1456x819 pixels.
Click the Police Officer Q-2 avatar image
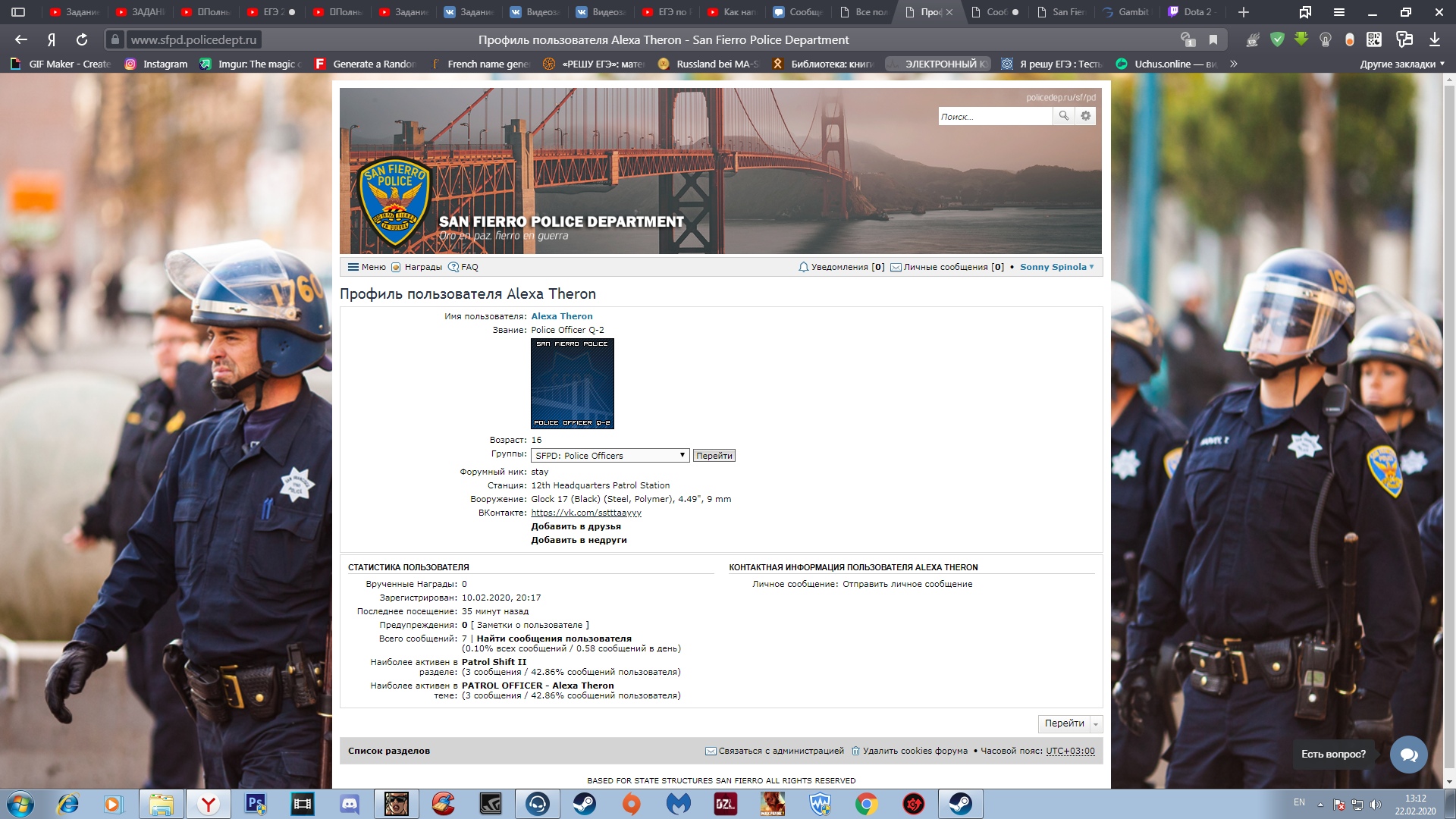(x=572, y=384)
